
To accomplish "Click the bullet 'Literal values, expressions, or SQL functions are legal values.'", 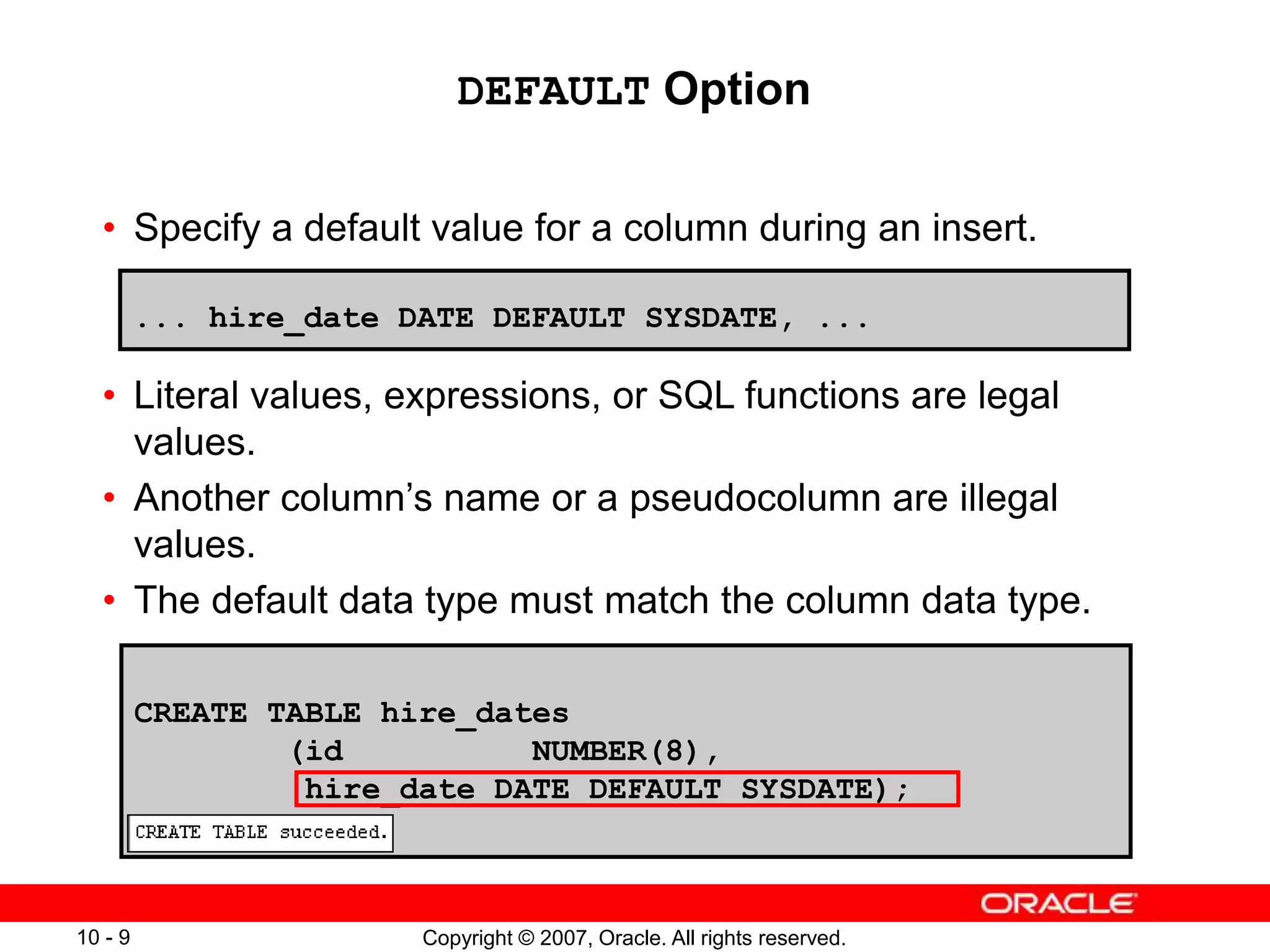I will click(x=597, y=418).
